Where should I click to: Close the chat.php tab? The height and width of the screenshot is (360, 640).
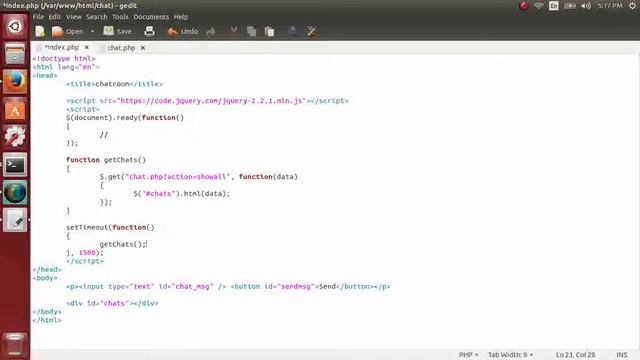pyautogui.click(x=143, y=48)
